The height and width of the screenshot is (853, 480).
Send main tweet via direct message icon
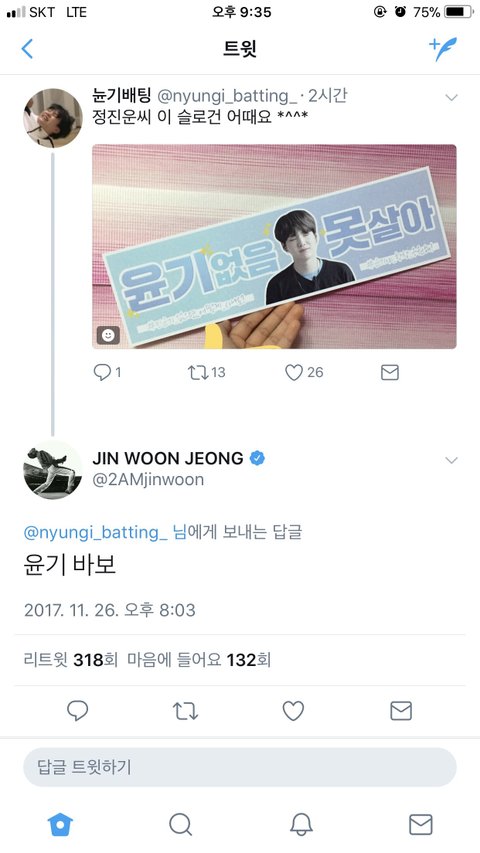401,710
